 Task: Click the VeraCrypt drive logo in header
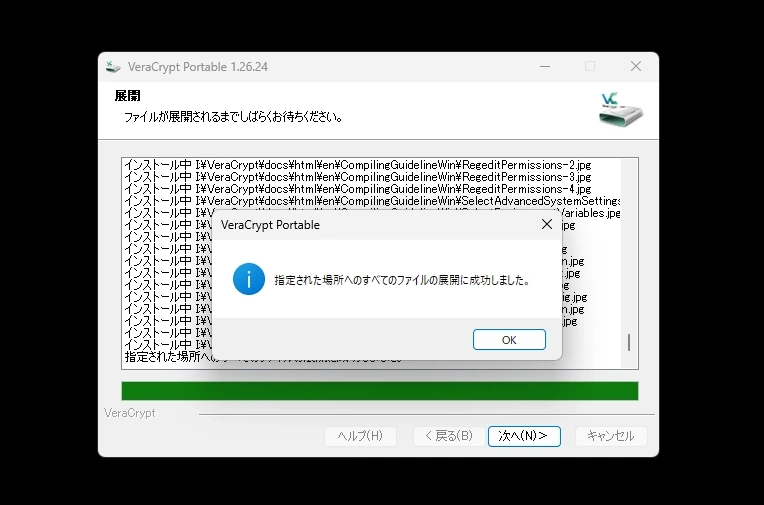621,110
